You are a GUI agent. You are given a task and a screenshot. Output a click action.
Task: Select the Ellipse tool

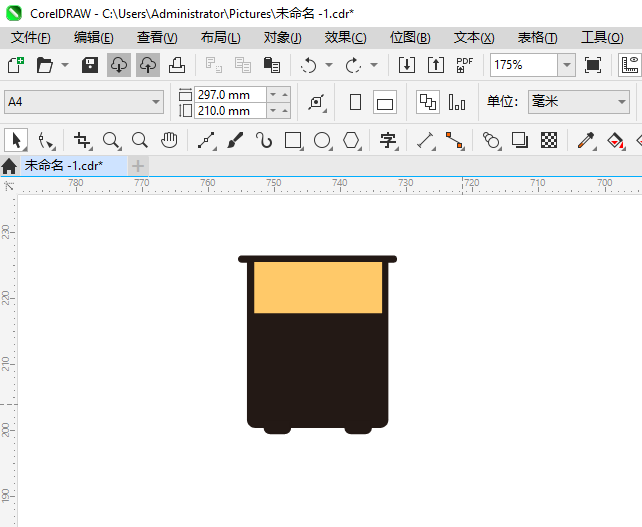click(322, 140)
